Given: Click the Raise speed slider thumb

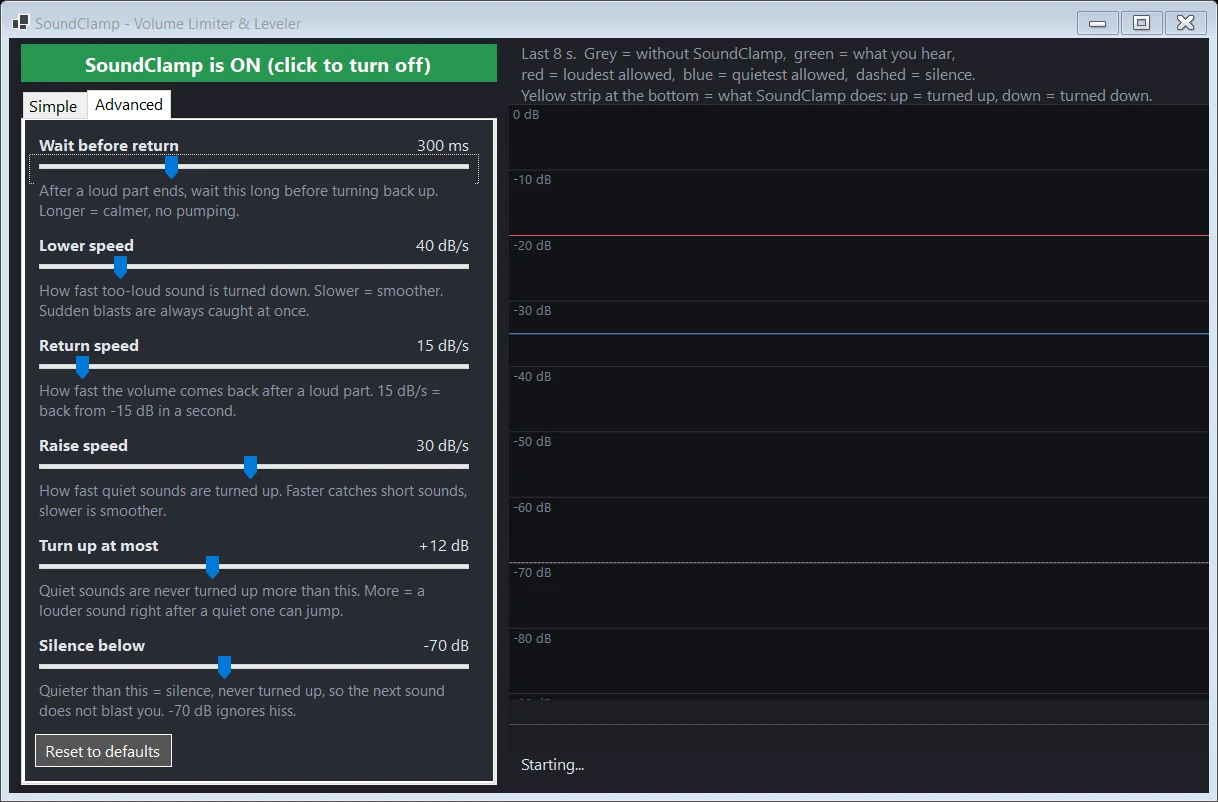Looking at the screenshot, I should 251,467.
